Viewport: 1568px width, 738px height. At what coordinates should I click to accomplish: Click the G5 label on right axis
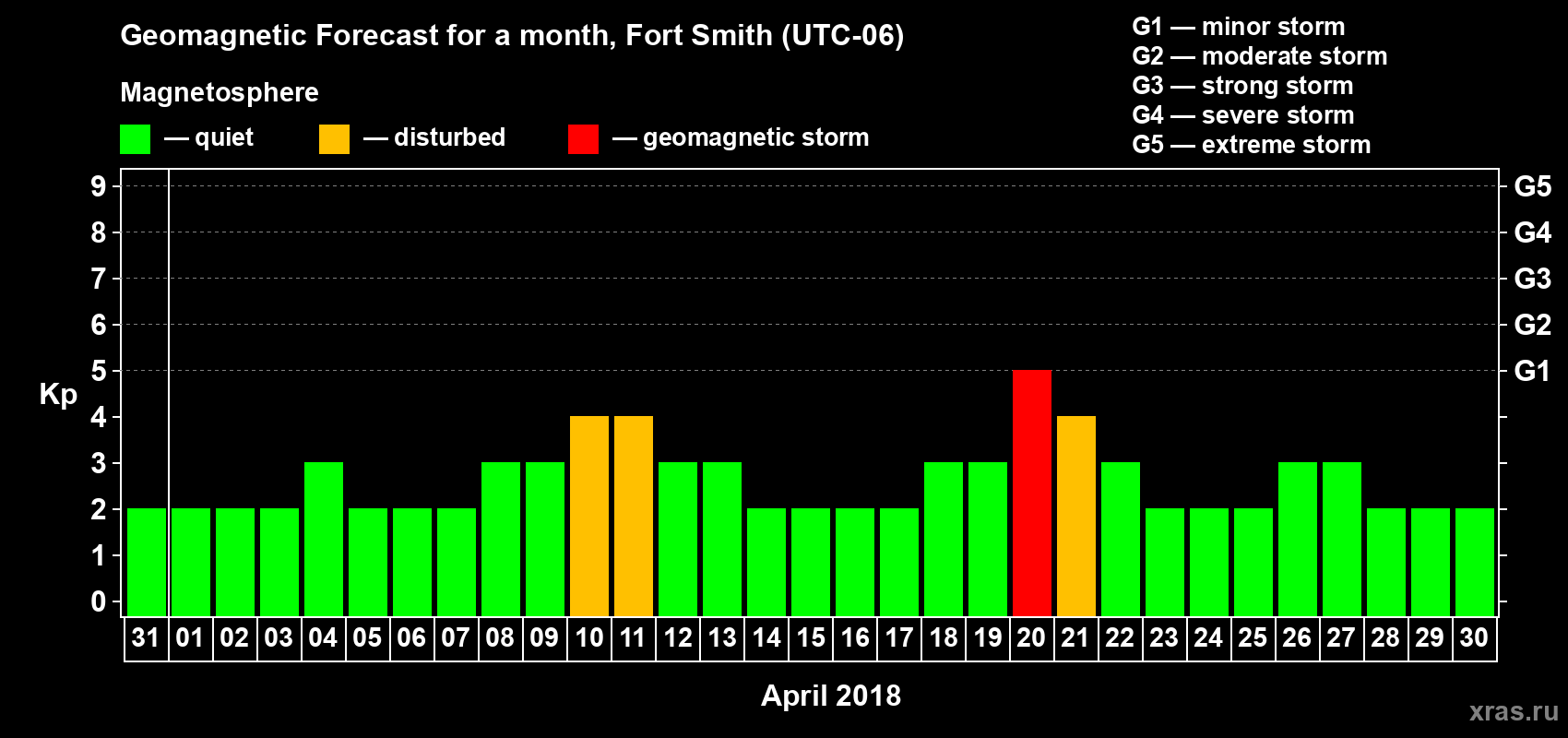[1533, 186]
